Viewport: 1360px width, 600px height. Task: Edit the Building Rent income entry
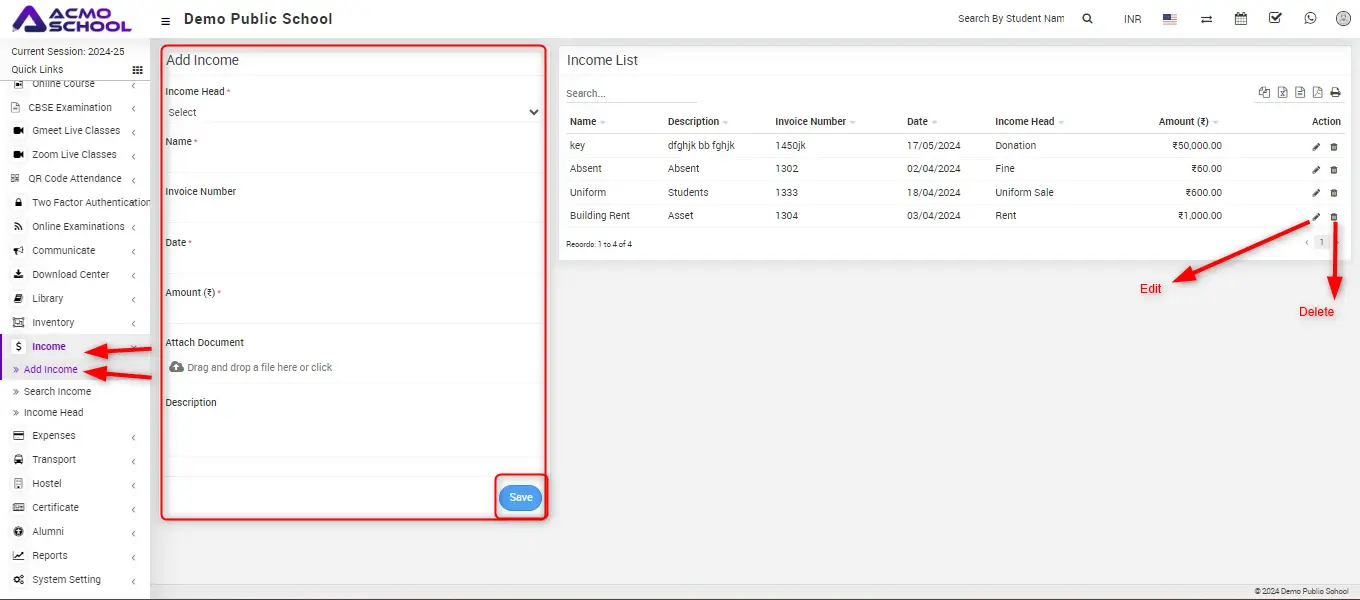[x=1316, y=216]
